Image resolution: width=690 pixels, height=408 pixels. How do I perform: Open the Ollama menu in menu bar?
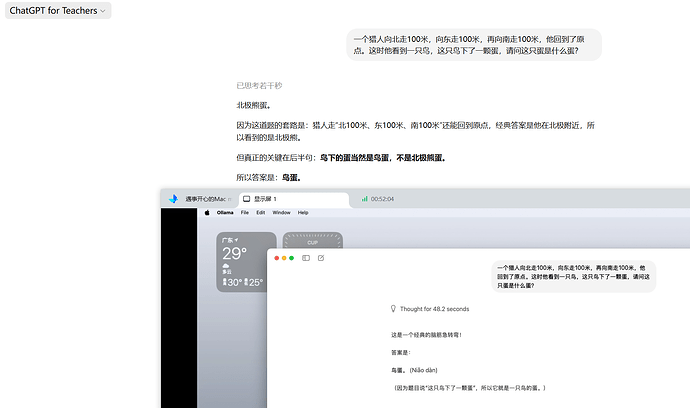tap(225, 213)
